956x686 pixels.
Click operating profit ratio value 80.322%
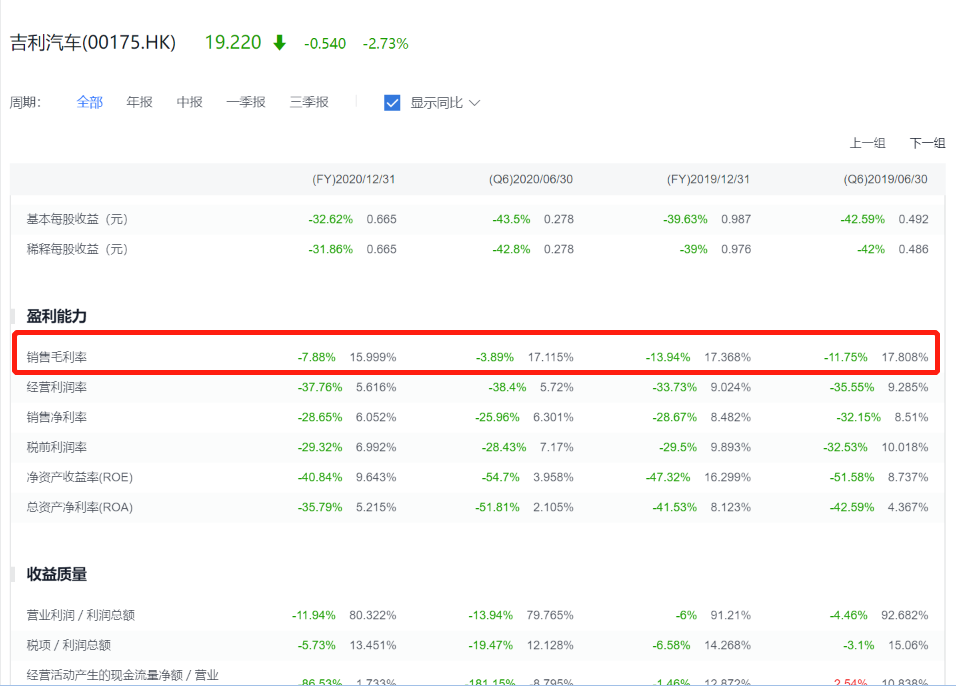coord(373,615)
